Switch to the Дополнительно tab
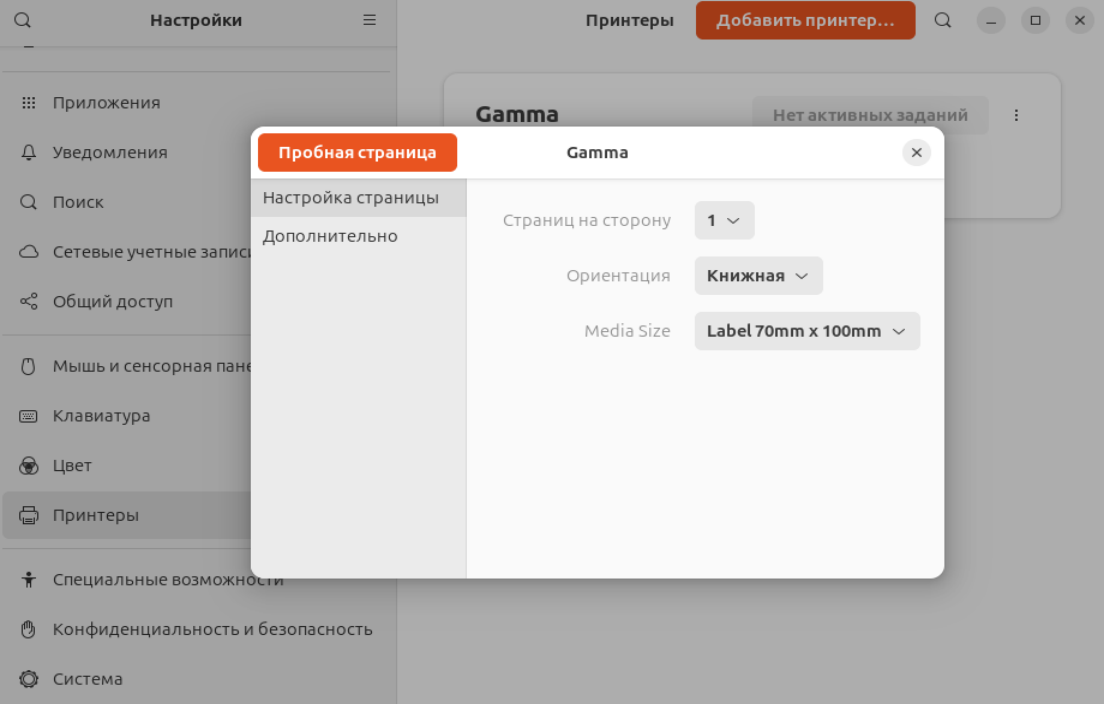Viewport: 1104px width, 704px height. (331, 236)
